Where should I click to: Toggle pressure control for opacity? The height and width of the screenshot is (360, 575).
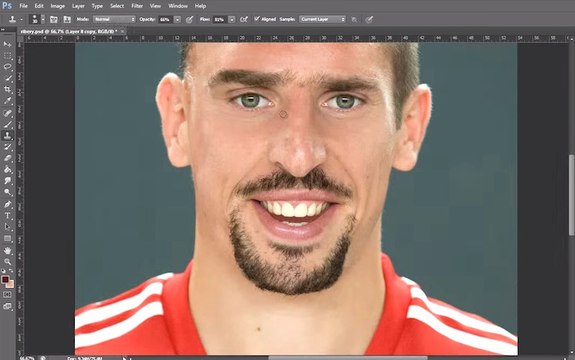(189, 19)
